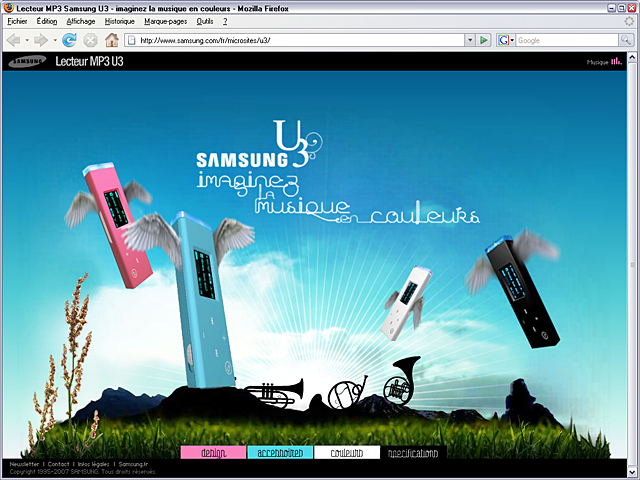This screenshot has width=640, height=480.
Task: Click the search magnifier icon
Action: click(626, 40)
